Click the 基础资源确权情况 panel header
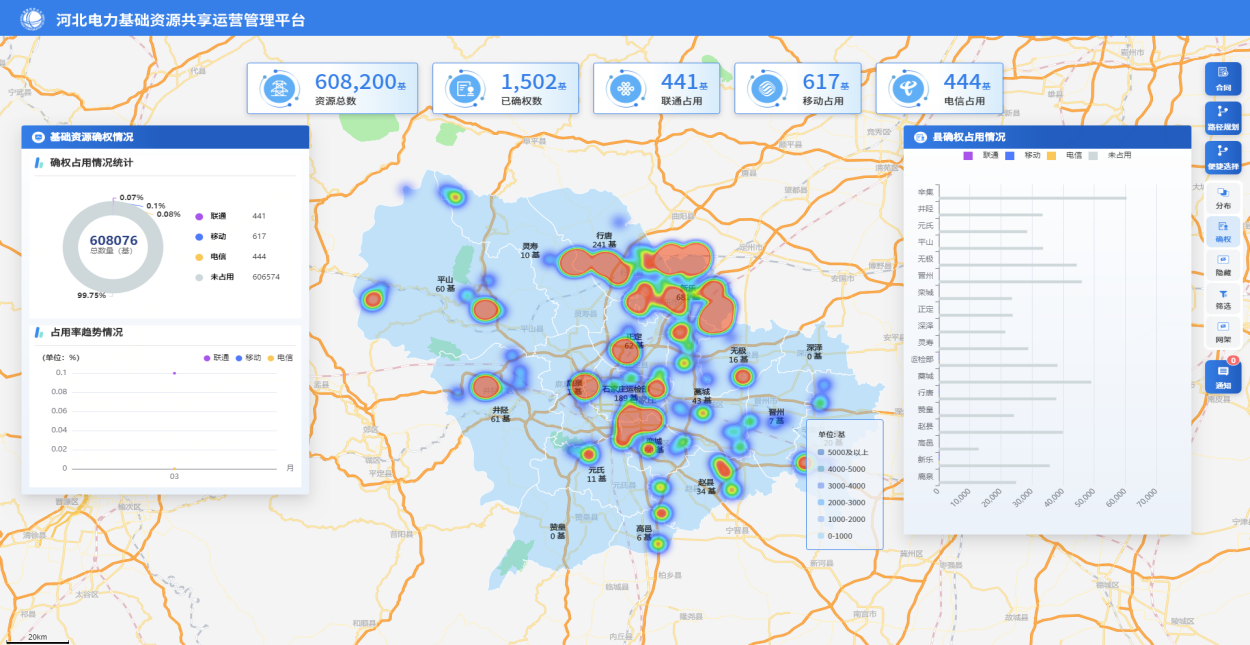 [x=165, y=137]
